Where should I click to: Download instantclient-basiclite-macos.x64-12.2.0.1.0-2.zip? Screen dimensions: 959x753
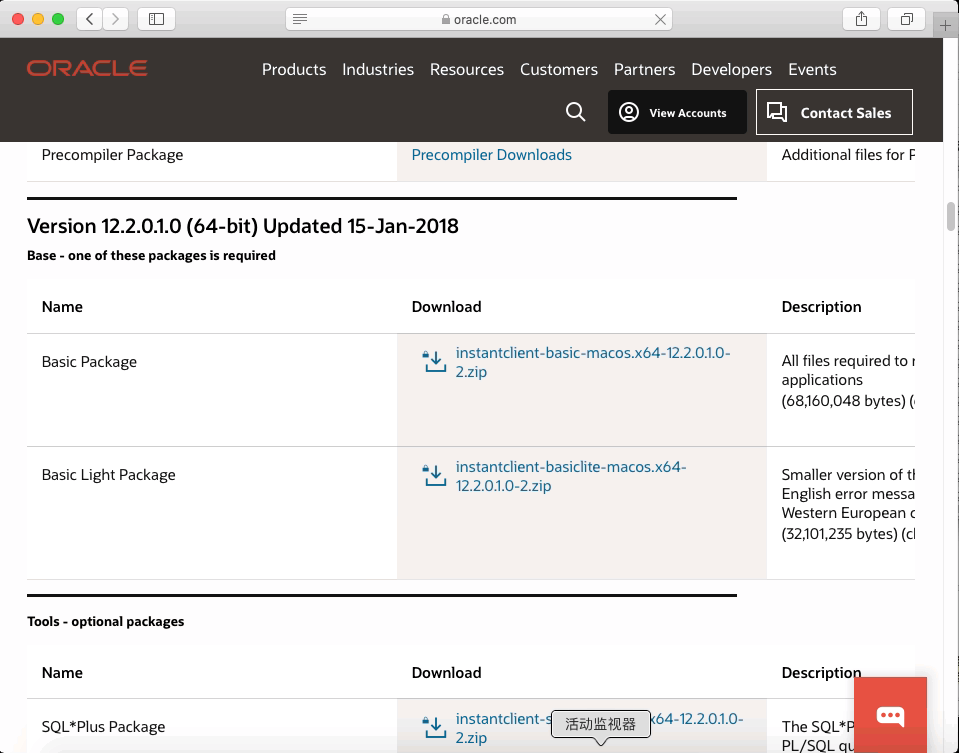click(x=571, y=476)
